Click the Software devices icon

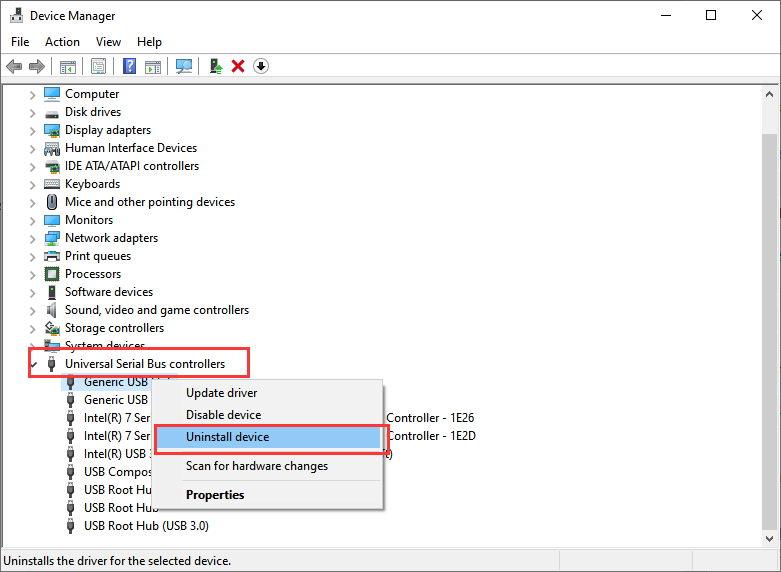point(52,292)
